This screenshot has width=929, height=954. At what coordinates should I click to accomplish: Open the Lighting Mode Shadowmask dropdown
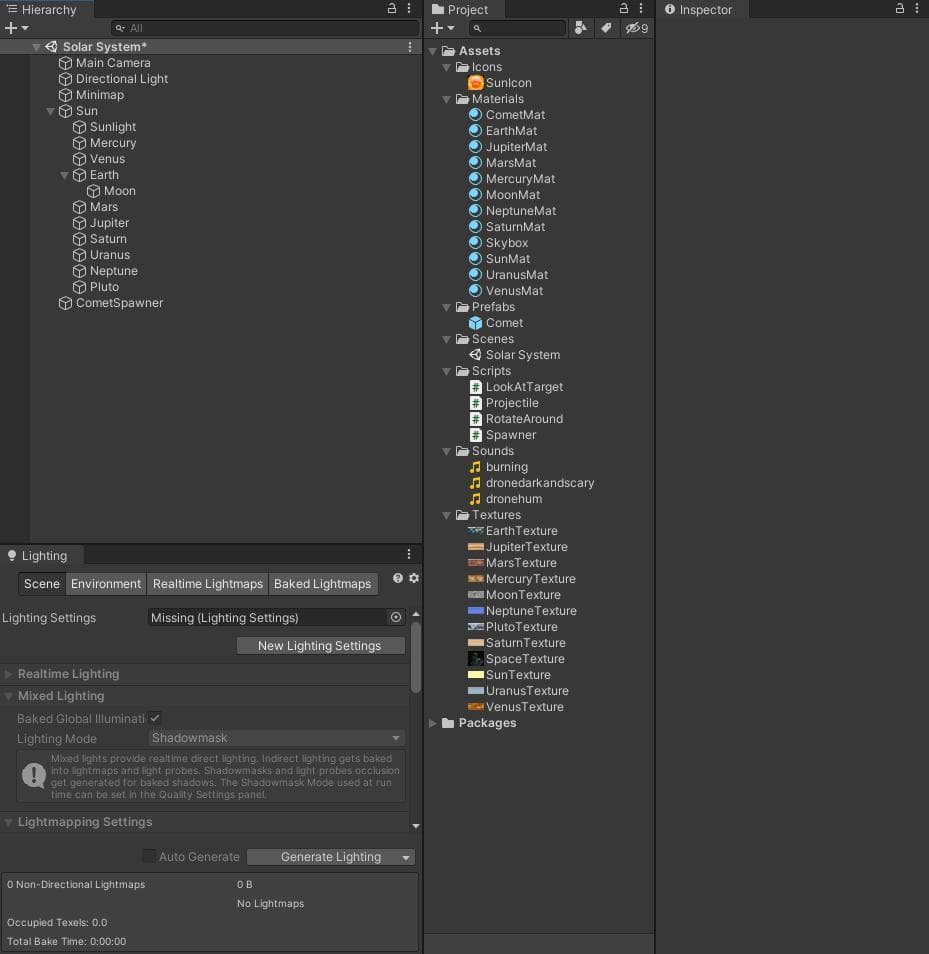(x=276, y=738)
